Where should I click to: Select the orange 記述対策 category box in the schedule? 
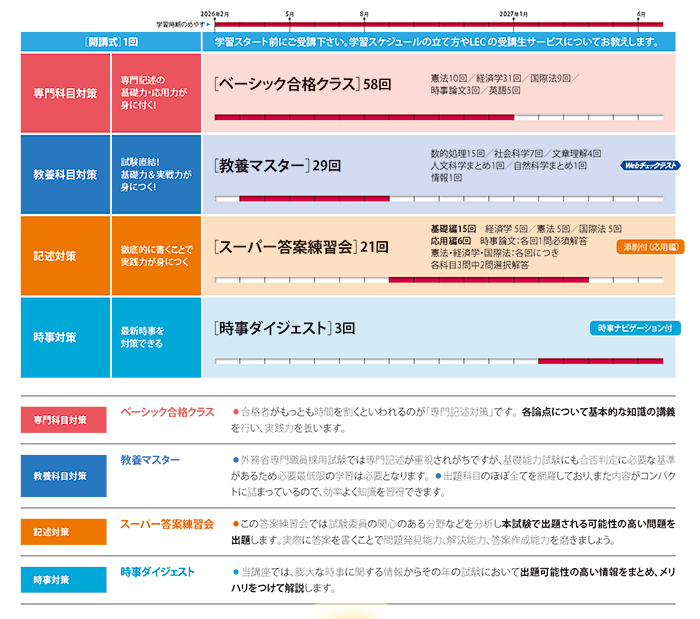point(65,256)
